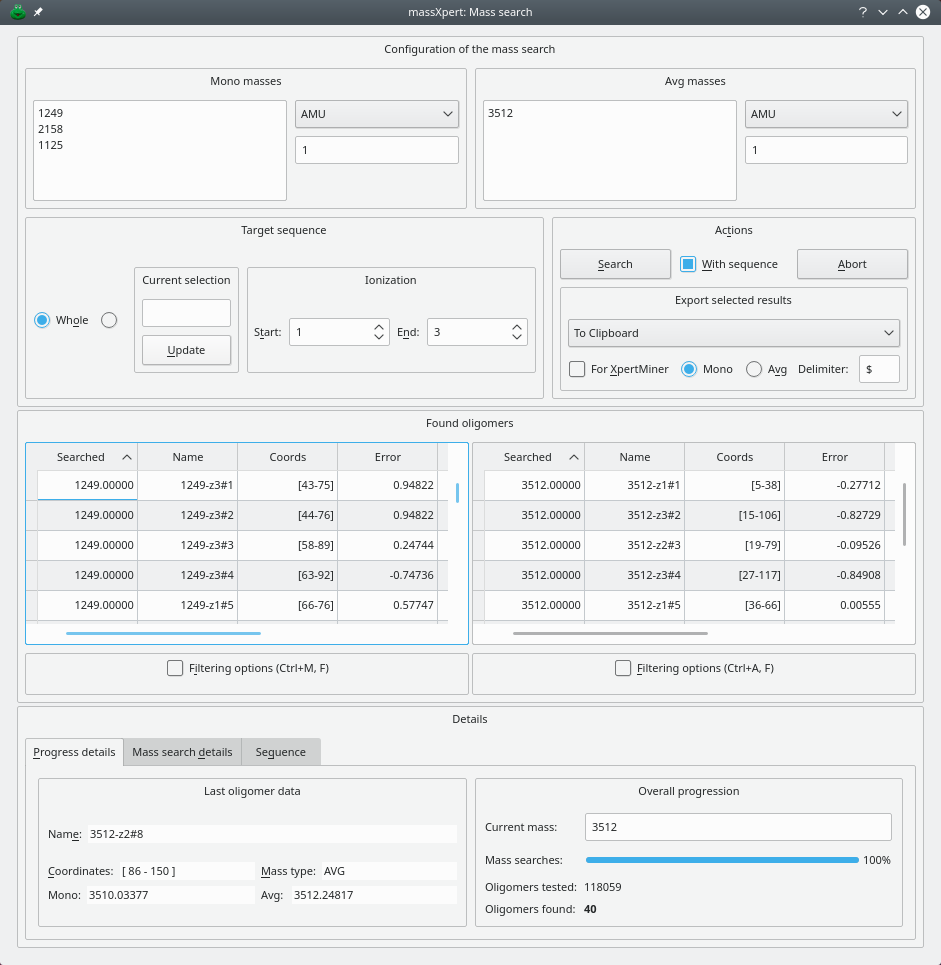Open the Avg masses AMU unit dropdown

pyautogui.click(x=826, y=114)
